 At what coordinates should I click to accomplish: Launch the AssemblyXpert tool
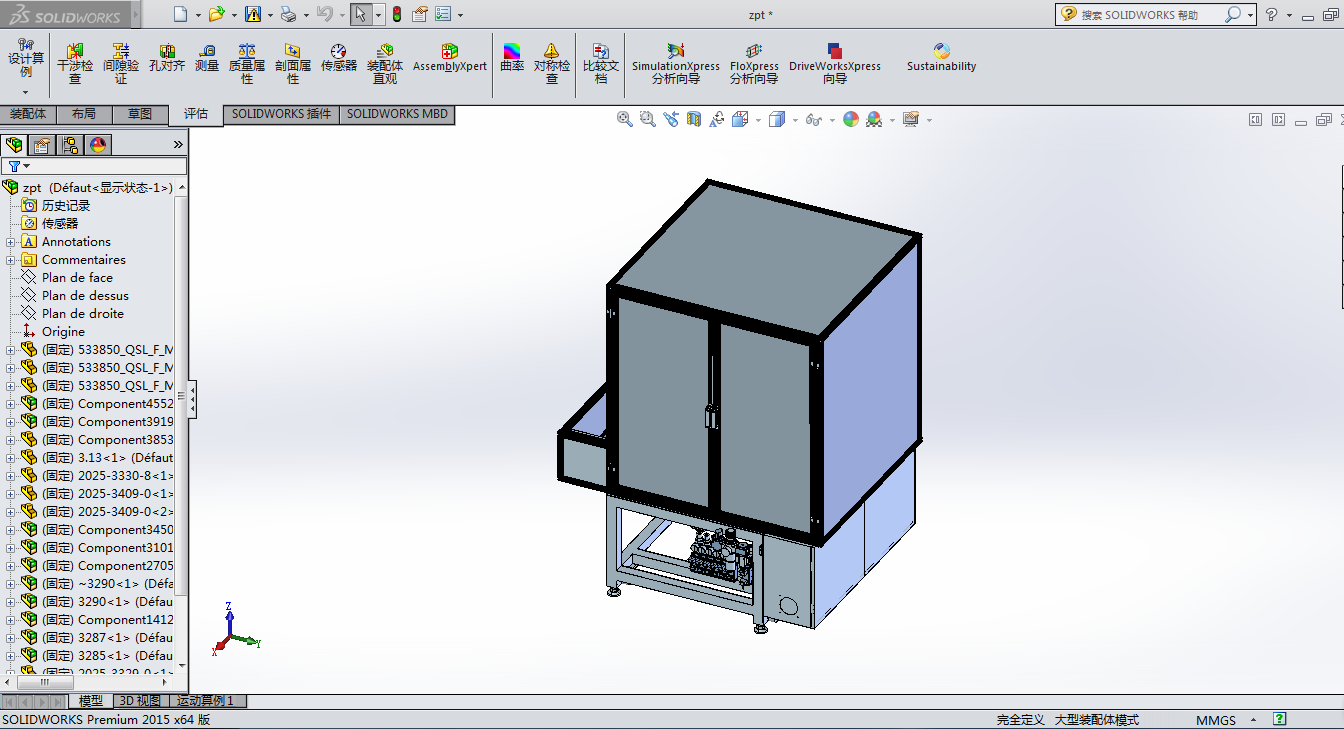click(x=449, y=58)
